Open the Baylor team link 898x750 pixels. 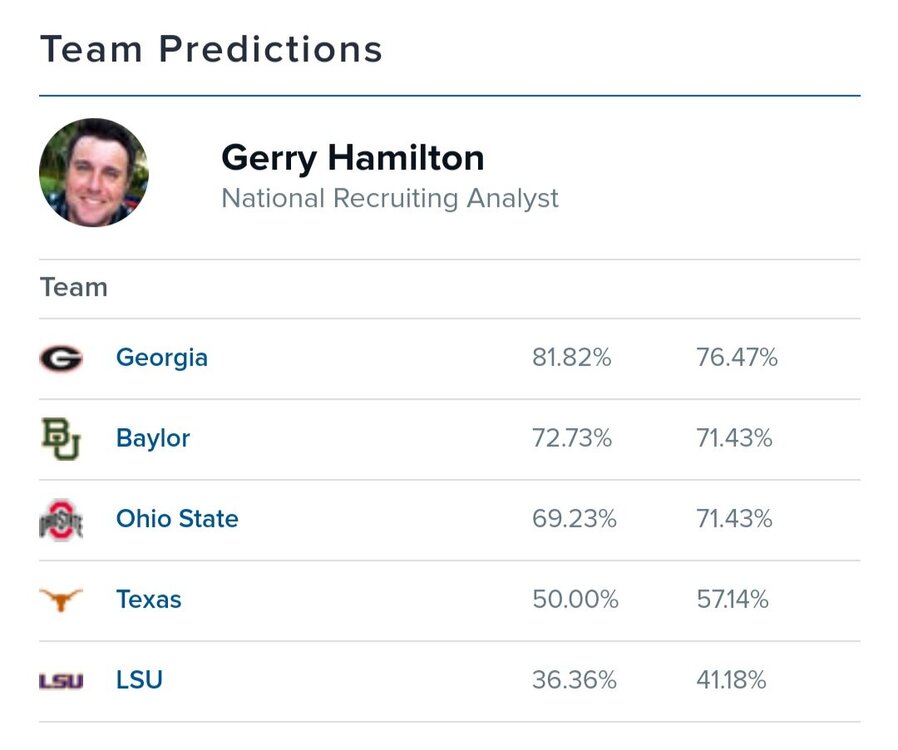[x=153, y=438]
